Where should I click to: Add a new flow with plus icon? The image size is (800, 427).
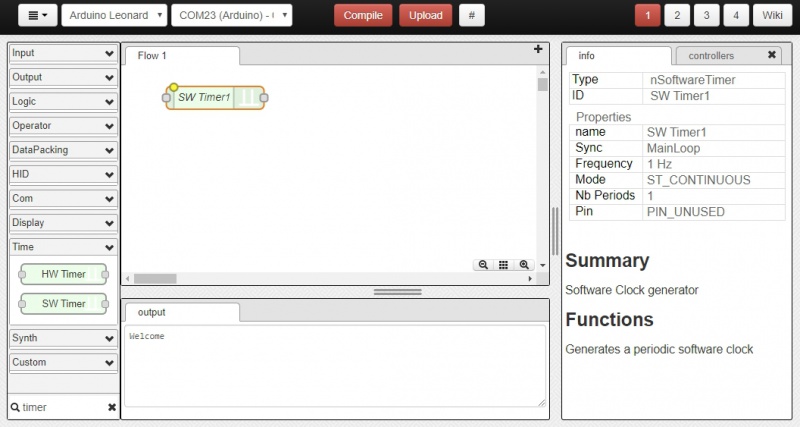tap(538, 49)
